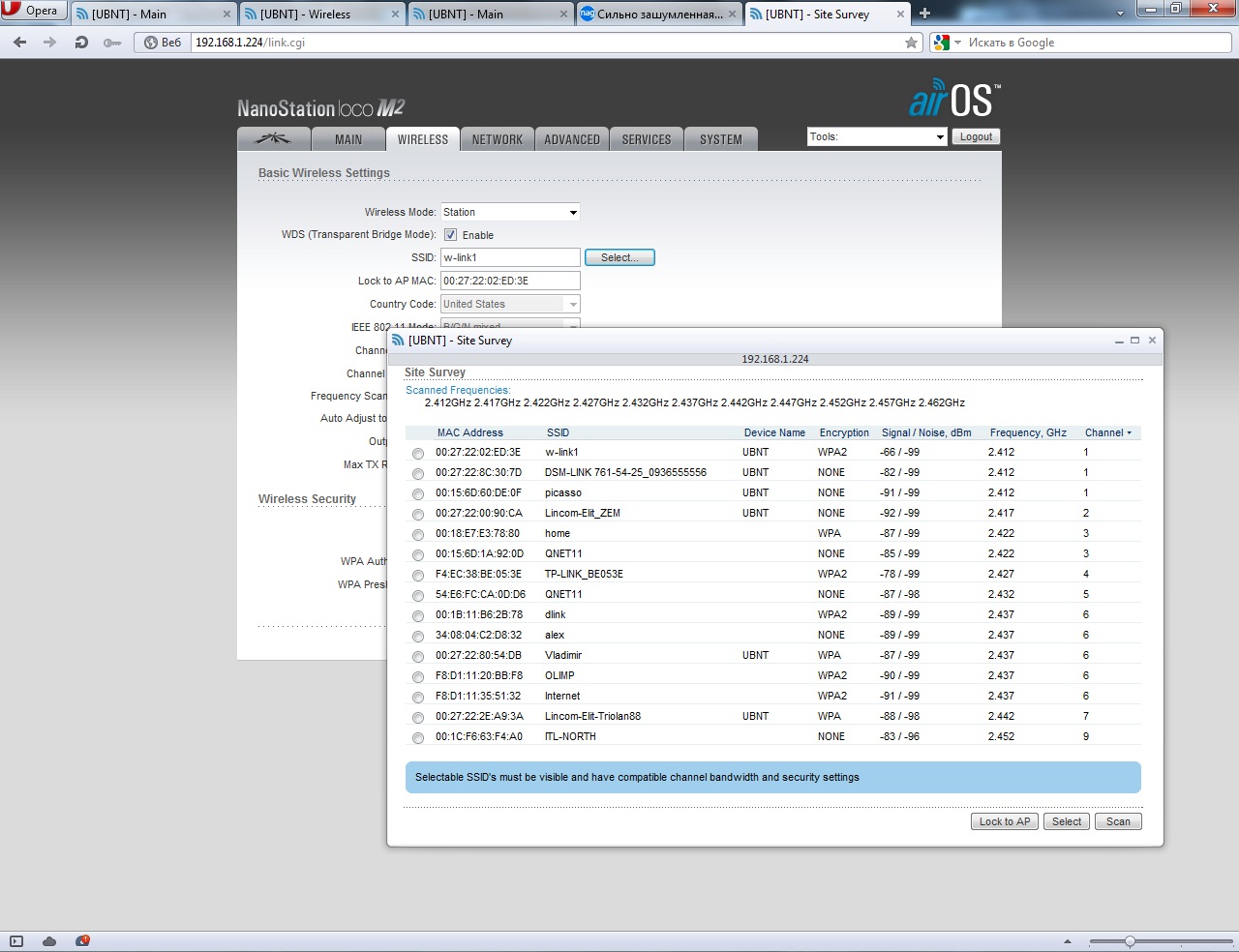Image resolution: width=1239 pixels, height=952 pixels.
Task: Open the Ubiquiti logo tab
Action: pos(273,139)
